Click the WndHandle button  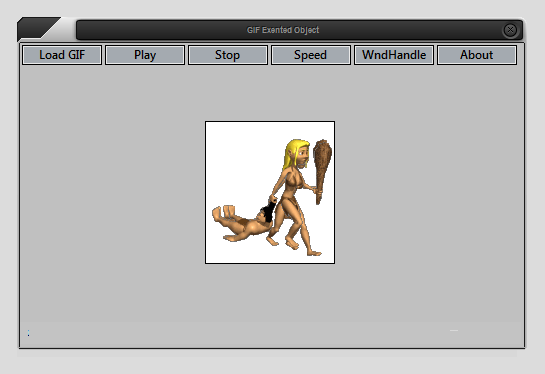pos(394,55)
